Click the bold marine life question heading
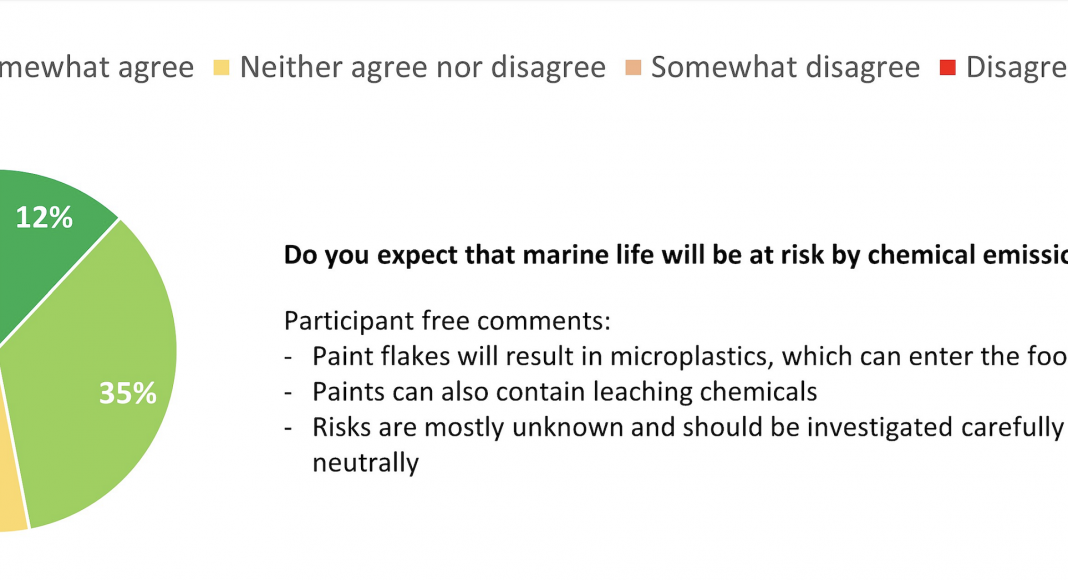Screen dimensions: 1068x580 point(676,255)
